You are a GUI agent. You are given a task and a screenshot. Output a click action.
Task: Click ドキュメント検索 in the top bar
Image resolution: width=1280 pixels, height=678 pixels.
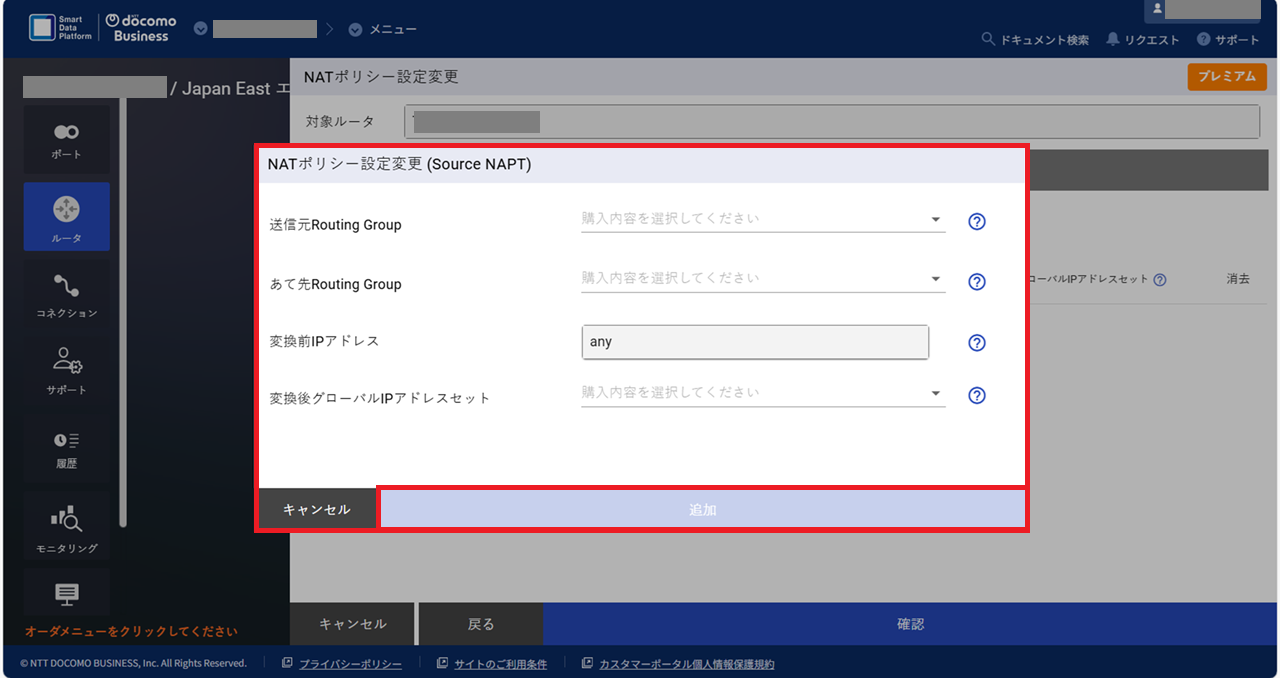click(1036, 40)
